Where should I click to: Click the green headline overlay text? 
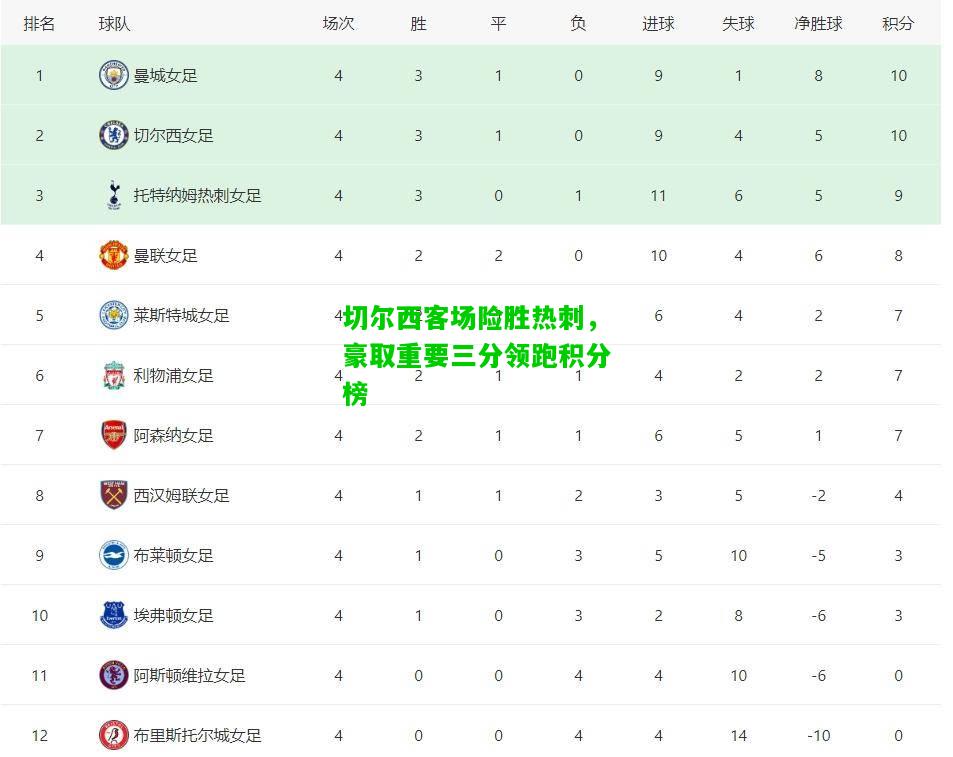(x=476, y=356)
